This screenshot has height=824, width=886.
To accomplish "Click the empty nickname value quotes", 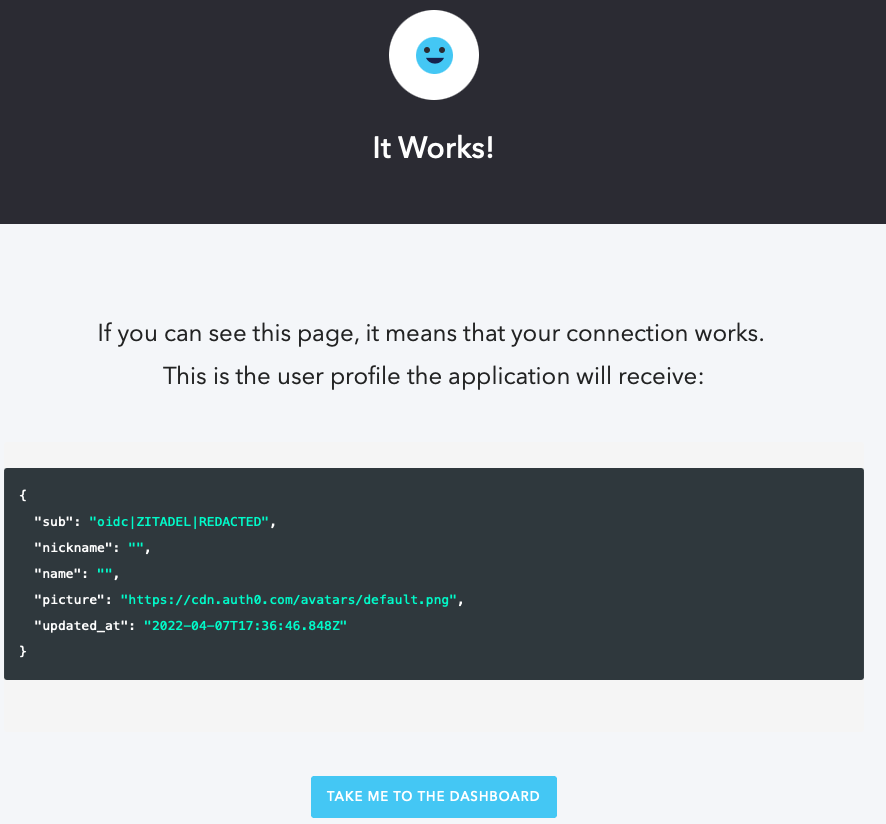I will 135,547.
